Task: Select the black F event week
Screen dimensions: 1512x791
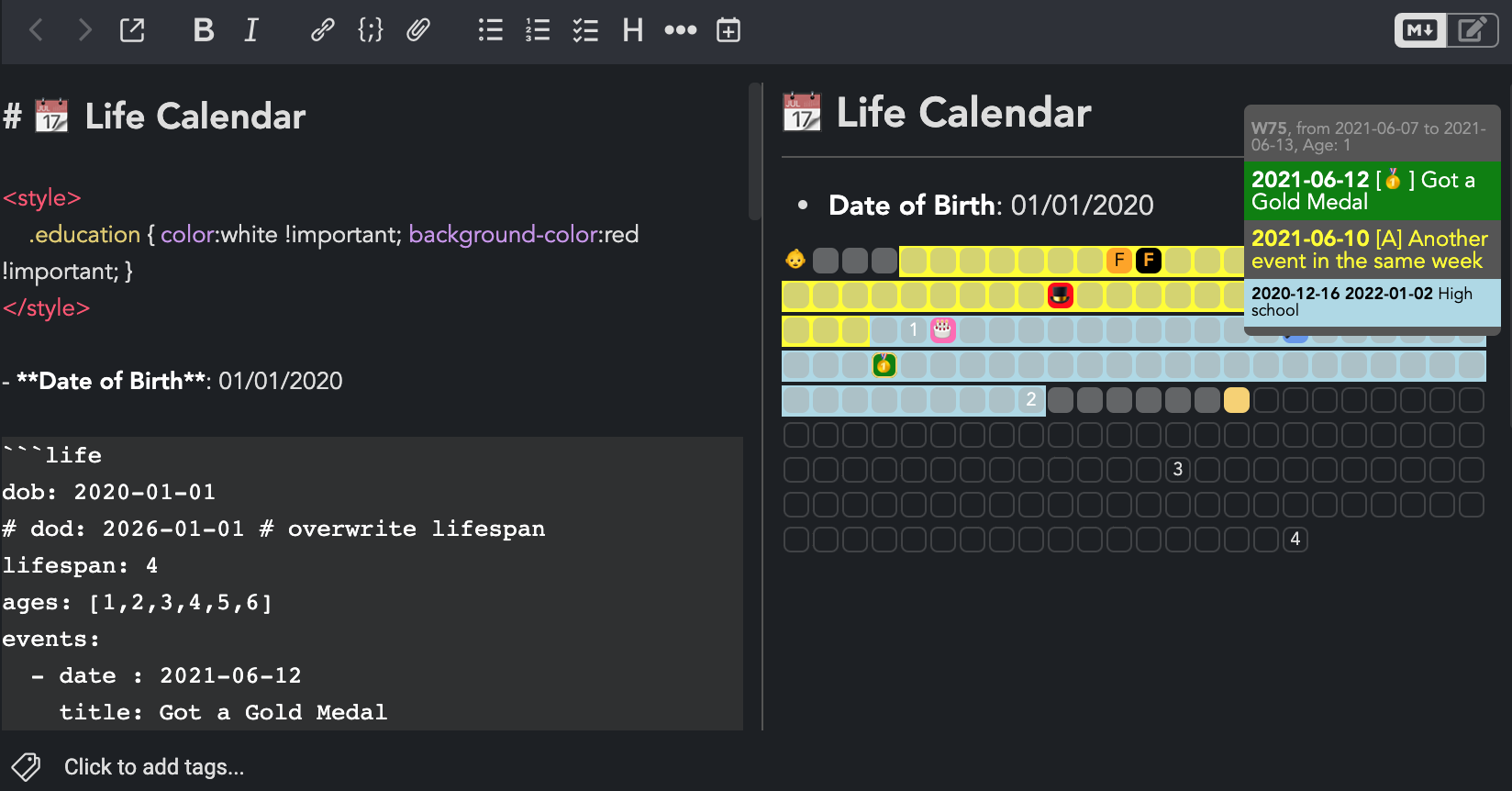Action: pos(1149,261)
